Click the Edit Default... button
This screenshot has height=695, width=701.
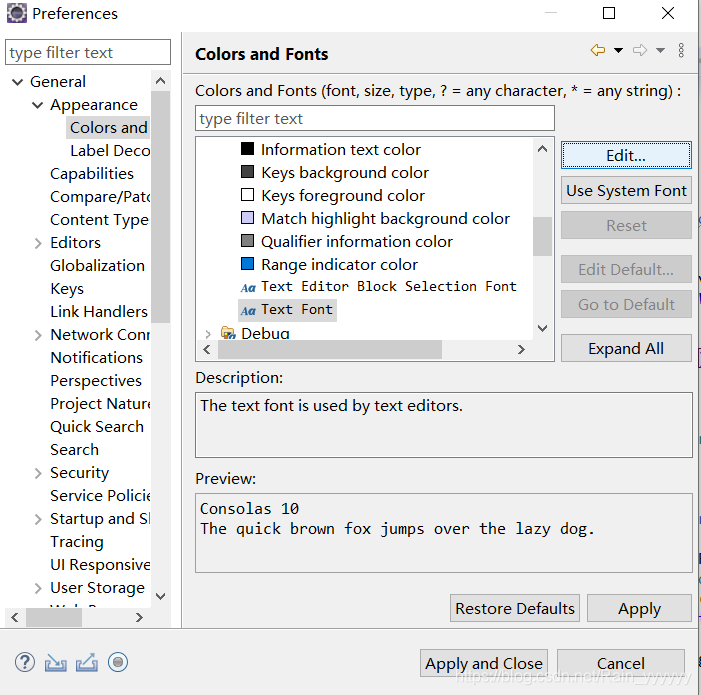coord(626,269)
